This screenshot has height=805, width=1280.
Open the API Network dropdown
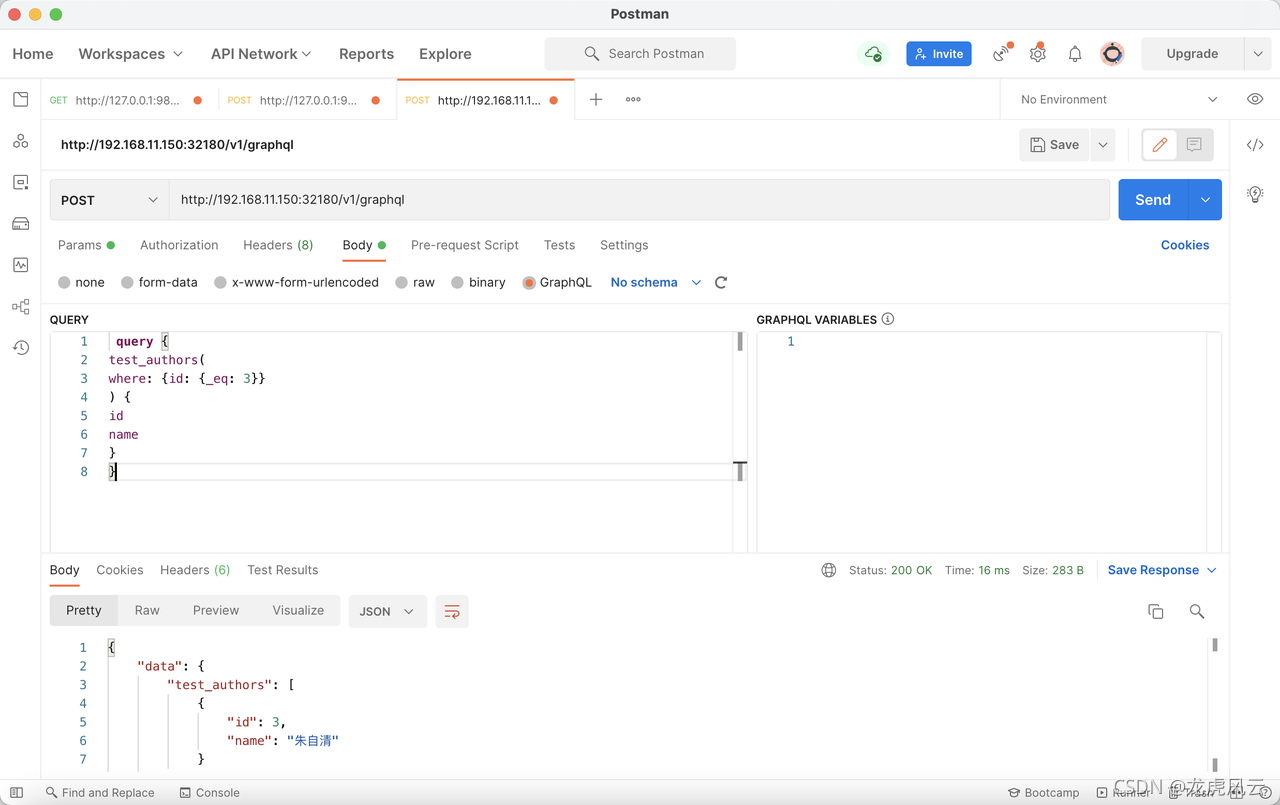(261, 54)
